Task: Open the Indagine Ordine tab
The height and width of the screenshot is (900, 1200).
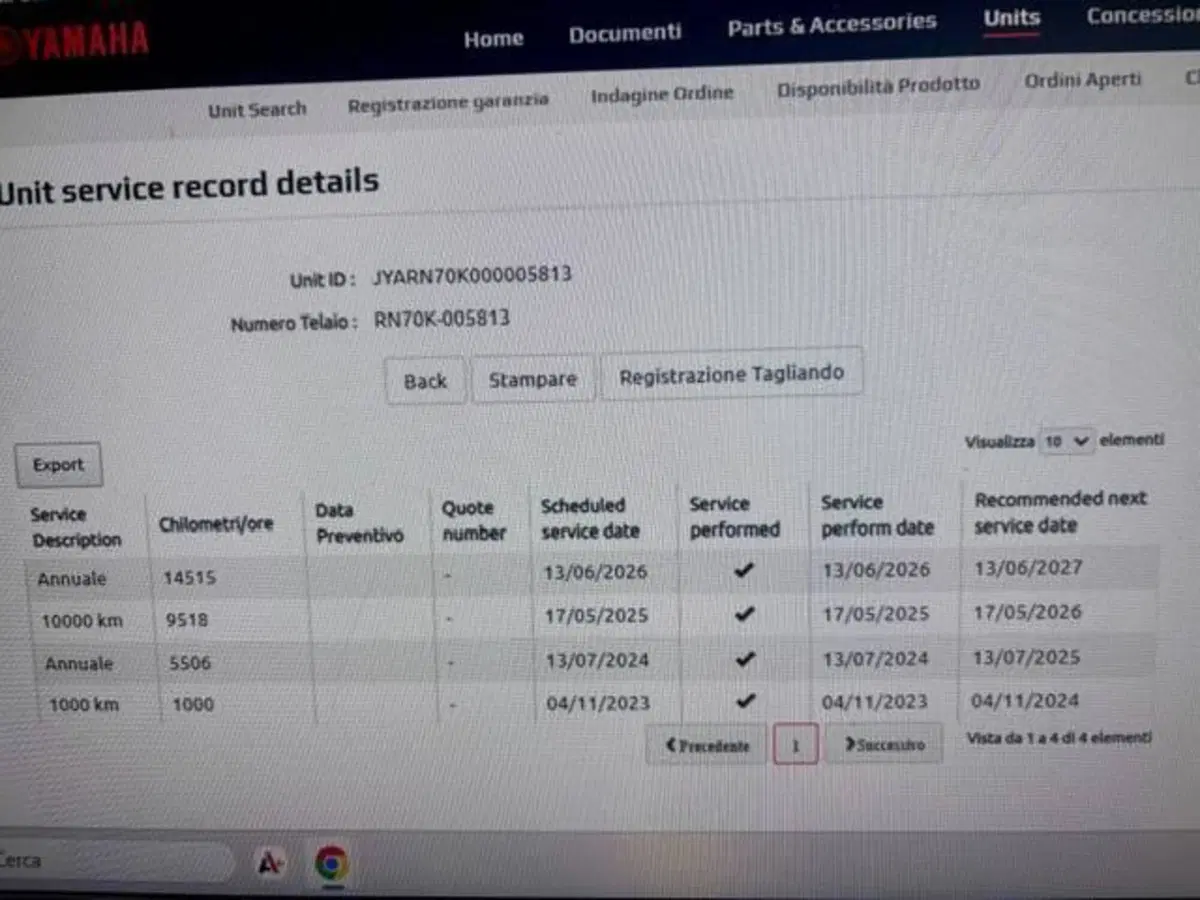Action: coord(662,94)
